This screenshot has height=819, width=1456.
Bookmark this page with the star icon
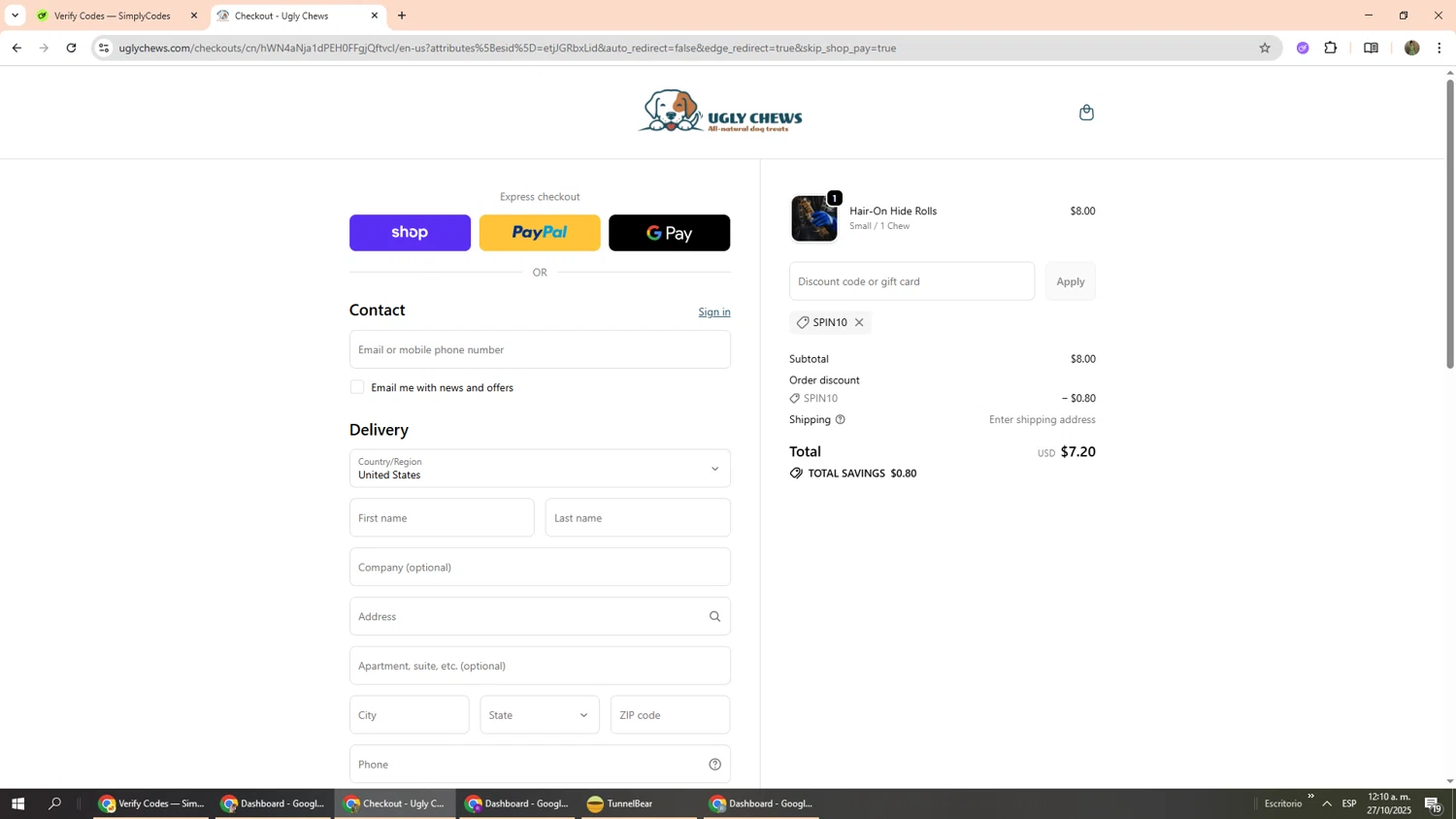[x=1264, y=48]
